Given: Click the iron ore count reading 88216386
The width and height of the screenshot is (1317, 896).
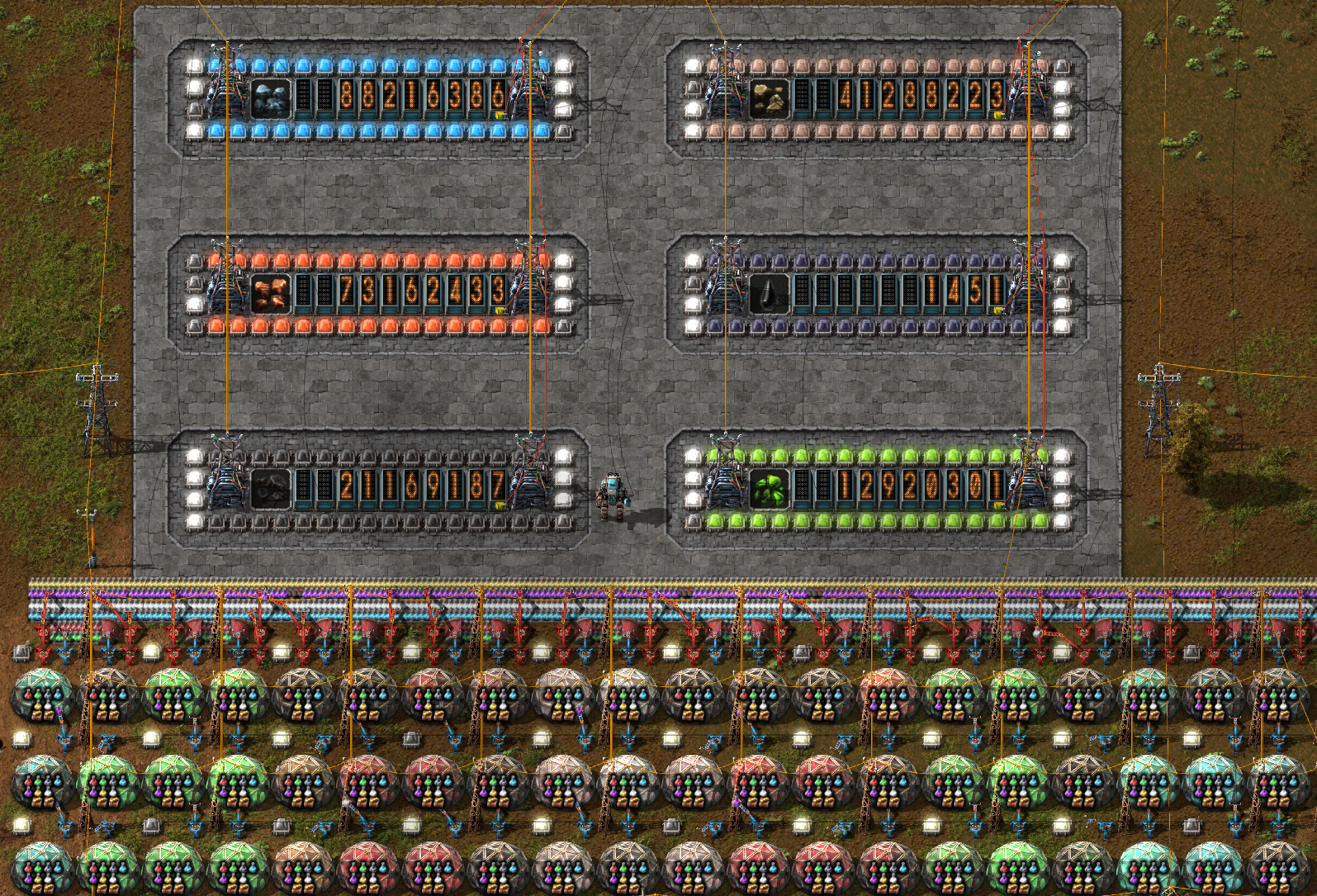Looking at the screenshot, I should click(422, 97).
